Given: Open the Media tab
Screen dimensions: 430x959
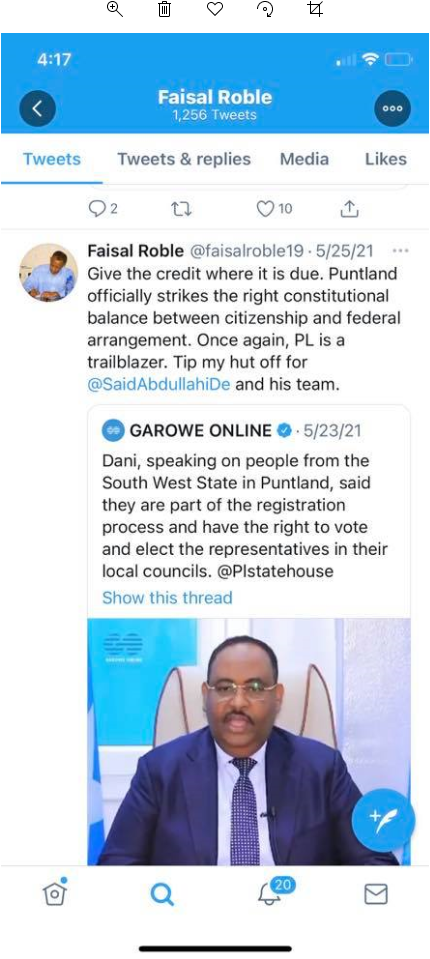Looking at the screenshot, I should click(304, 159).
